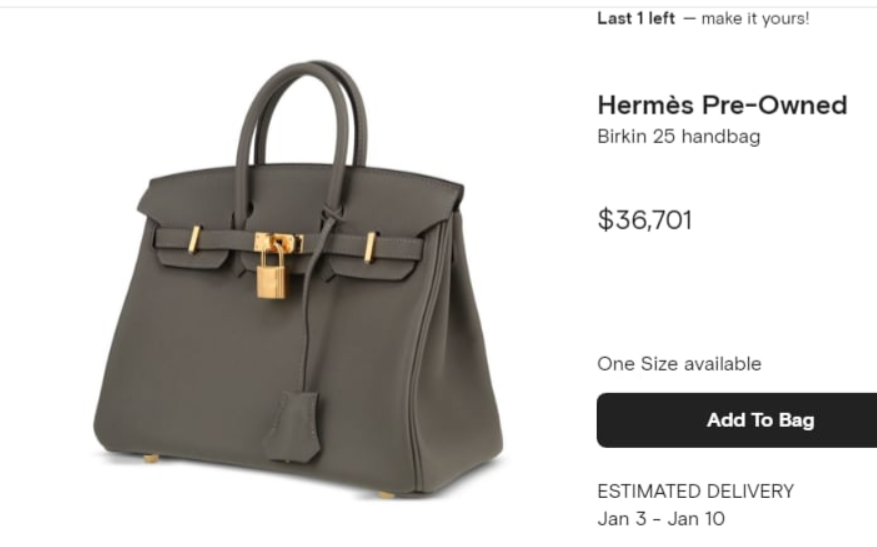This screenshot has height=547, width=877.
Task: Click the Last 1 left notice
Action: (636, 18)
